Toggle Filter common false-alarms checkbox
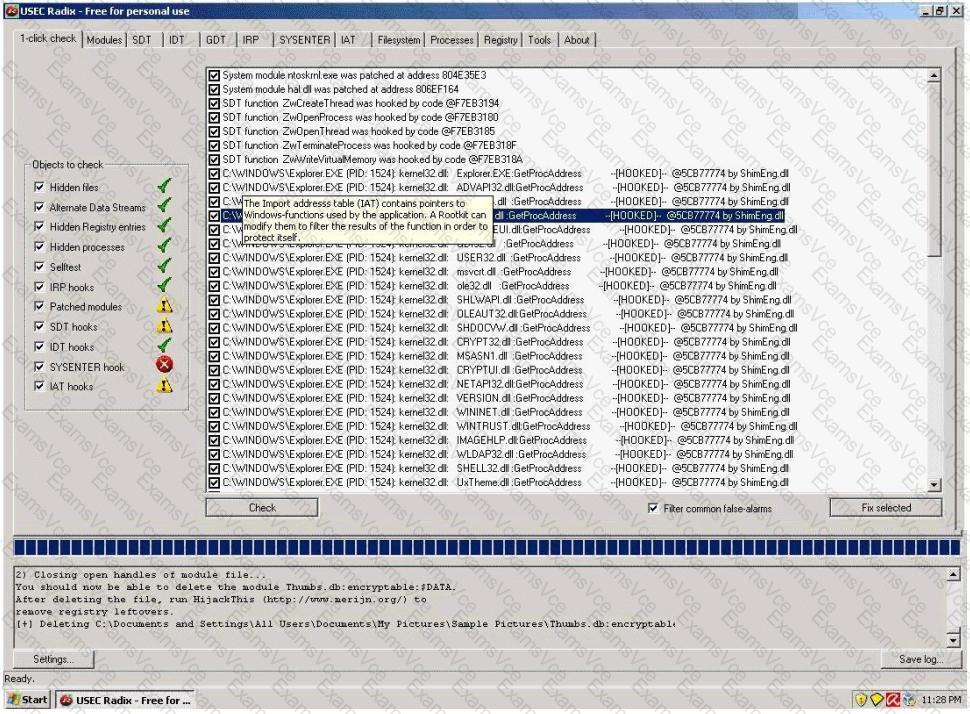970x714 pixels. tap(654, 508)
